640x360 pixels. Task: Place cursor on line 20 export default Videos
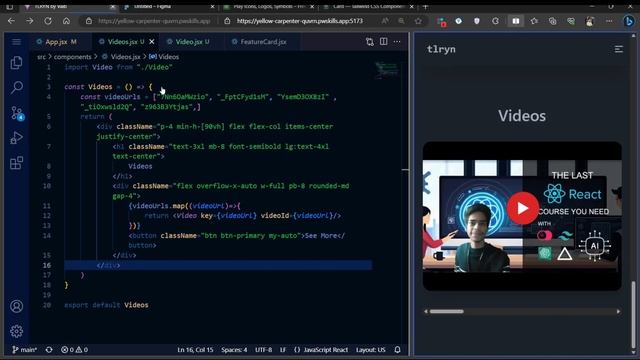(x=106, y=305)
